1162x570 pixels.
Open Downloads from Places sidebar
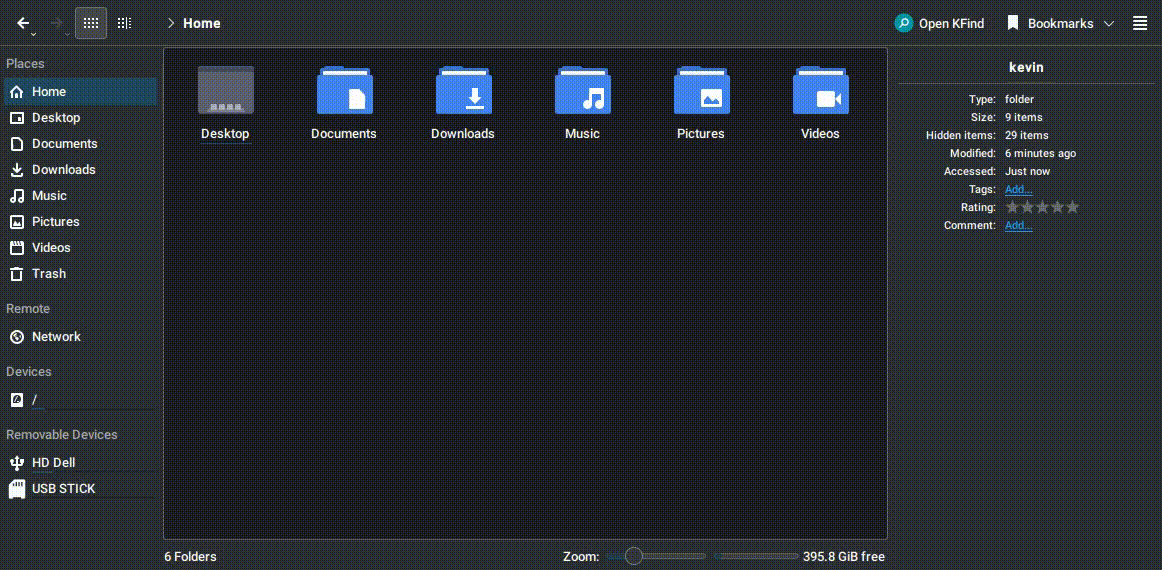[80, 170]
